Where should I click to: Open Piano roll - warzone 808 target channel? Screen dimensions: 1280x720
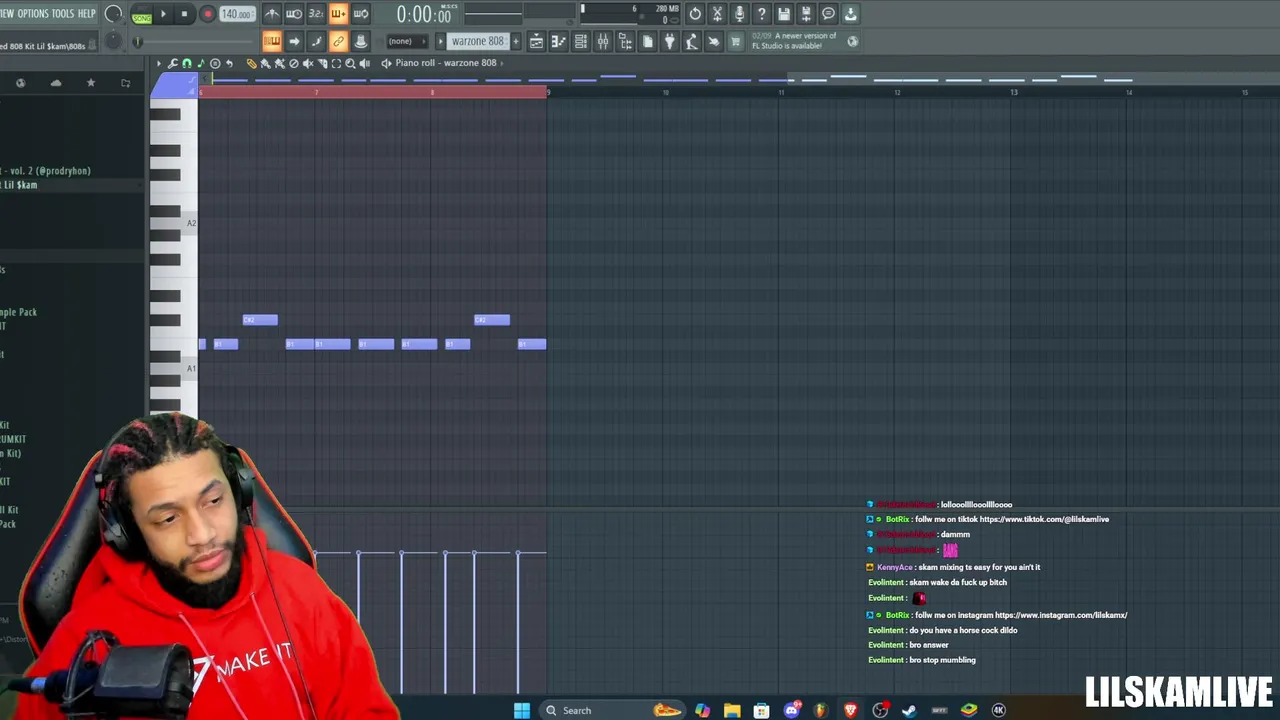click(x=445, y=63)
